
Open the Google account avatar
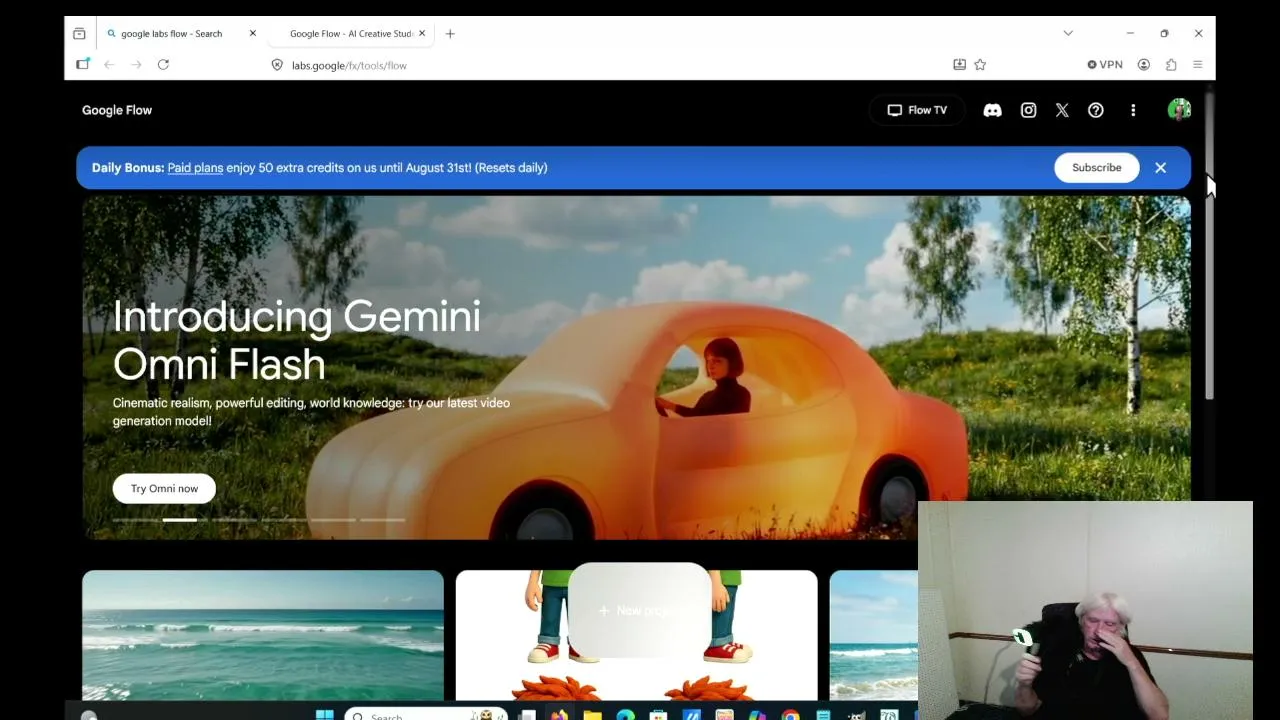[1179, 110]
